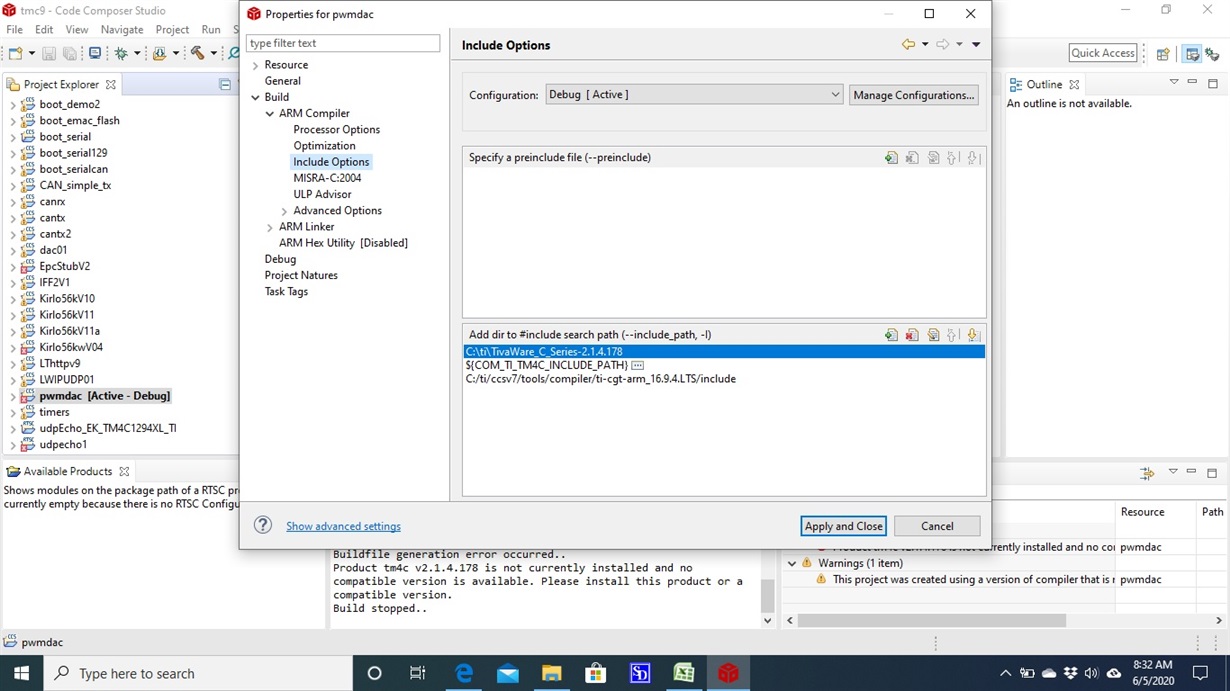Click the Open Perspective icon near Quick Access

[x=1163, y=54]
